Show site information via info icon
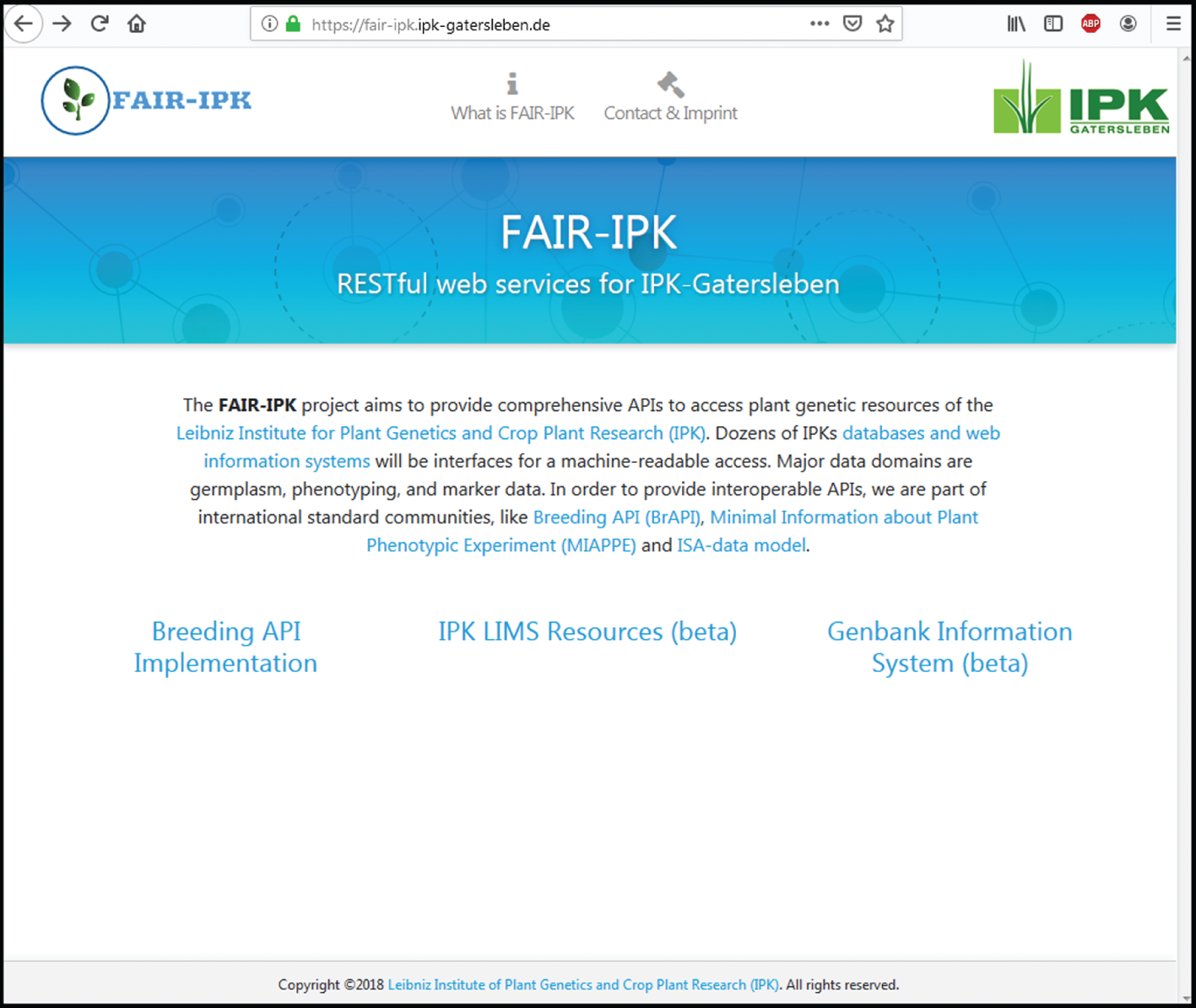This screenshot has height=1008, width=1196. [x=269, y=24]
